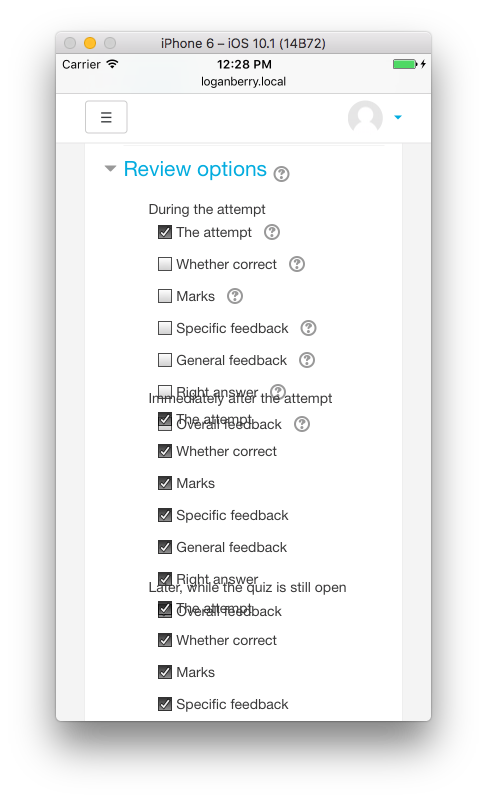Open Specific feedback help icon
Screen dimensions: 487x801
click(308, 328)
